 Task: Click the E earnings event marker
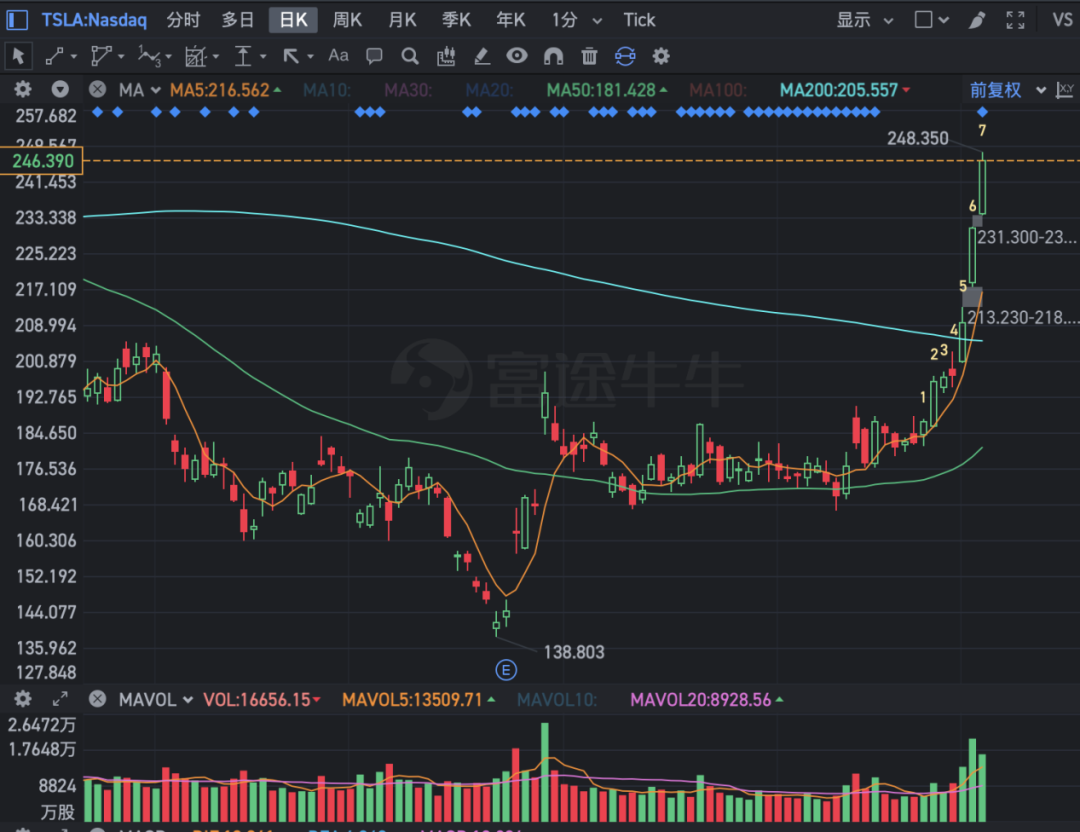(x=506, y=669)
